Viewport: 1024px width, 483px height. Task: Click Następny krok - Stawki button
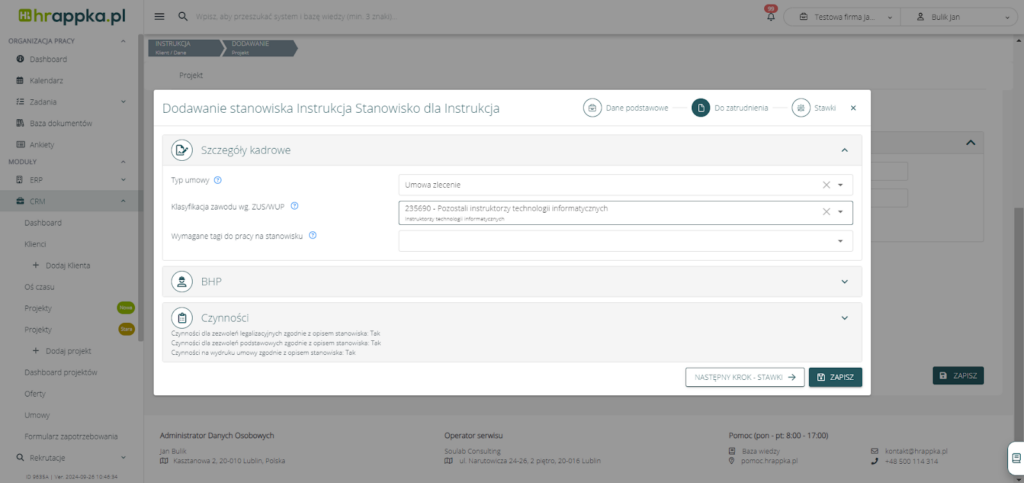[744, 377]
